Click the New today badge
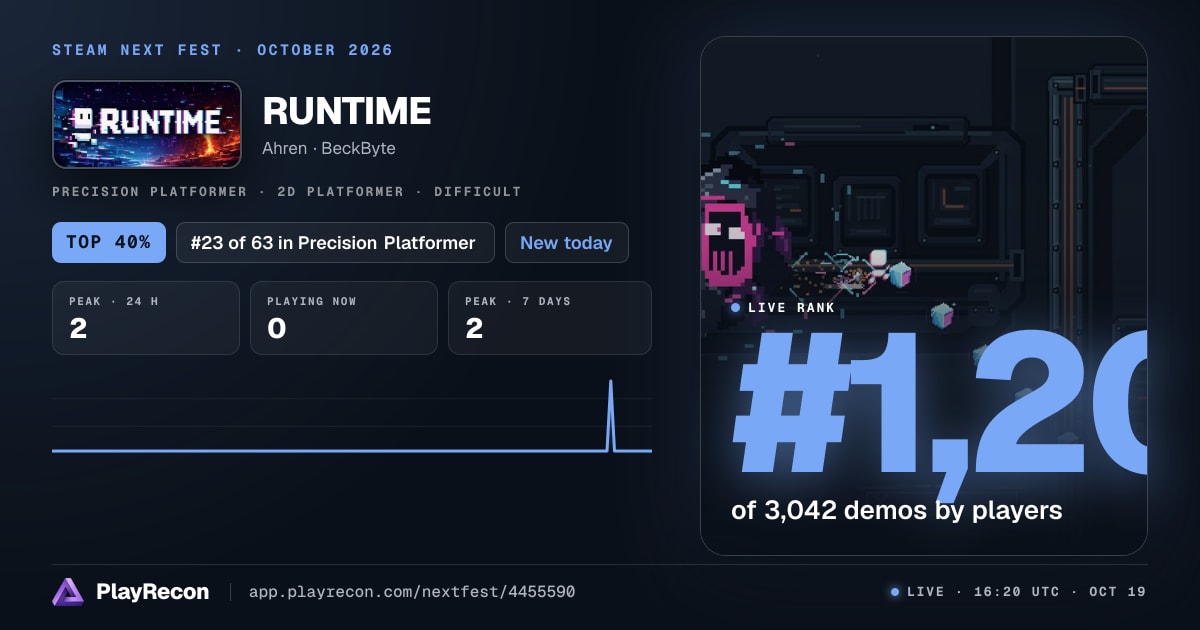Screen dimensions: 1200x630 (566, 242)
